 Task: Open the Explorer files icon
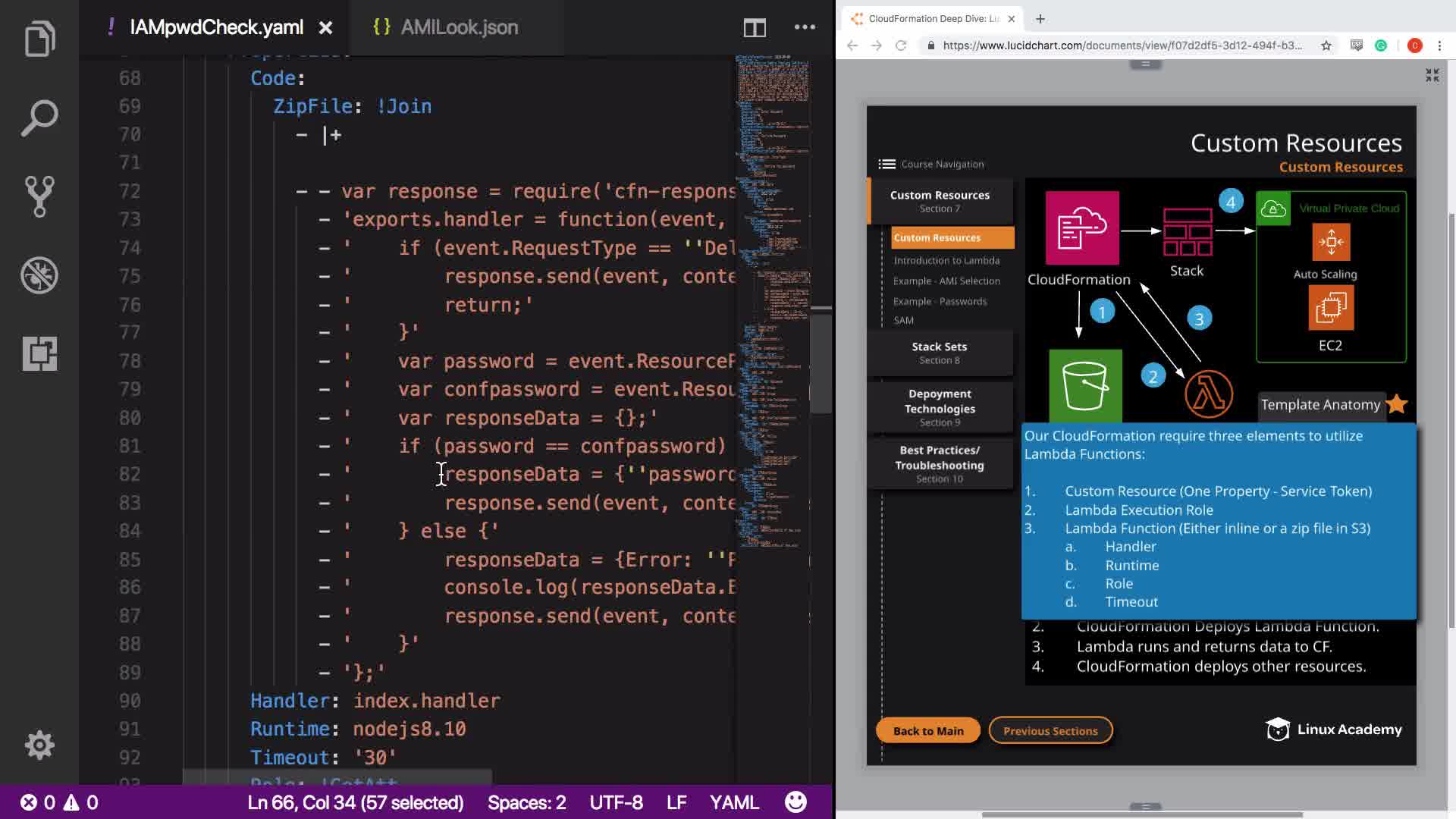39,38
